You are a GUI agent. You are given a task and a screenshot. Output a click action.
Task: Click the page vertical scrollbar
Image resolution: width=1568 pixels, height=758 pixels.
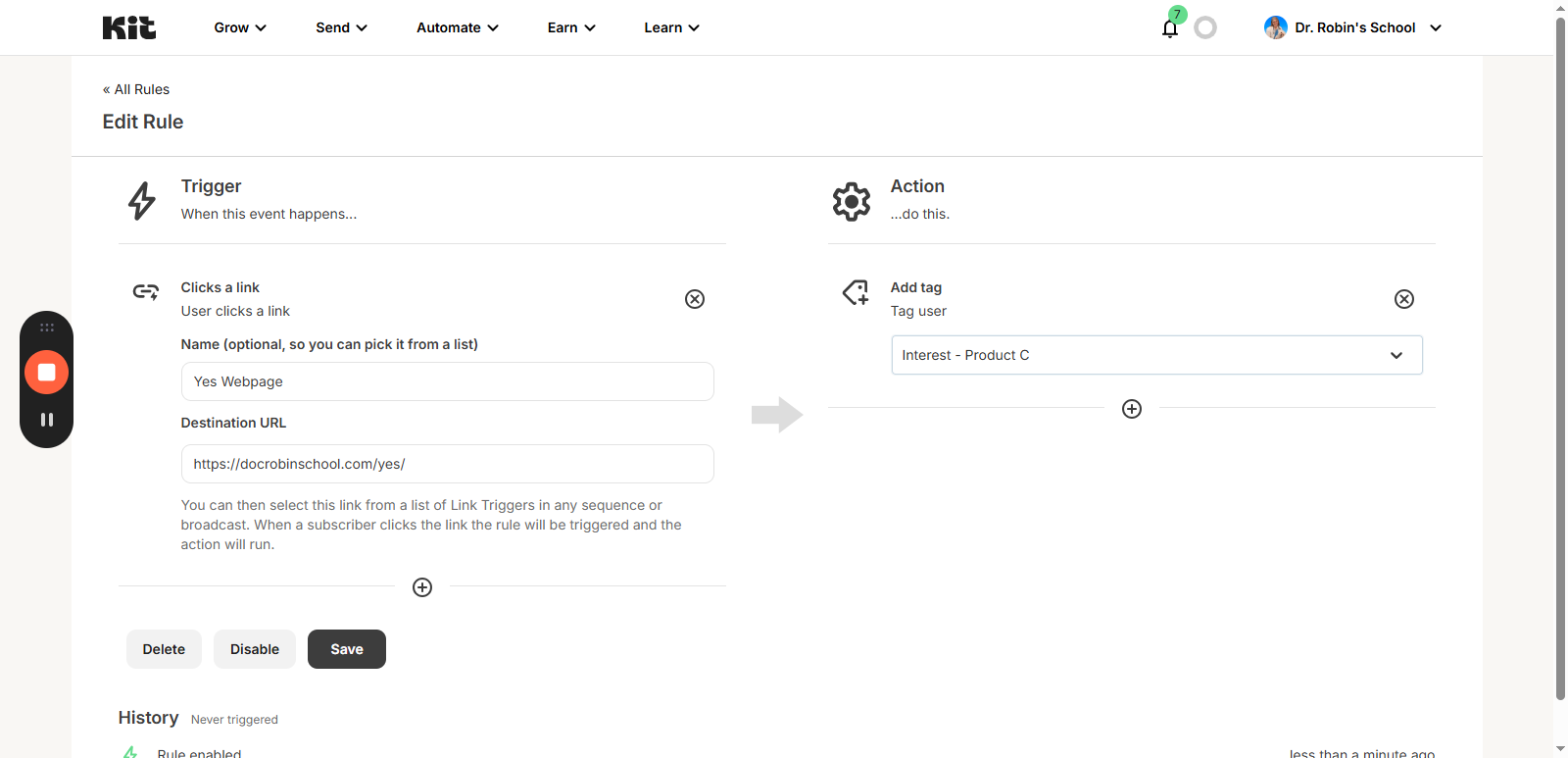pyautogui.click(x=1560, y=353)
